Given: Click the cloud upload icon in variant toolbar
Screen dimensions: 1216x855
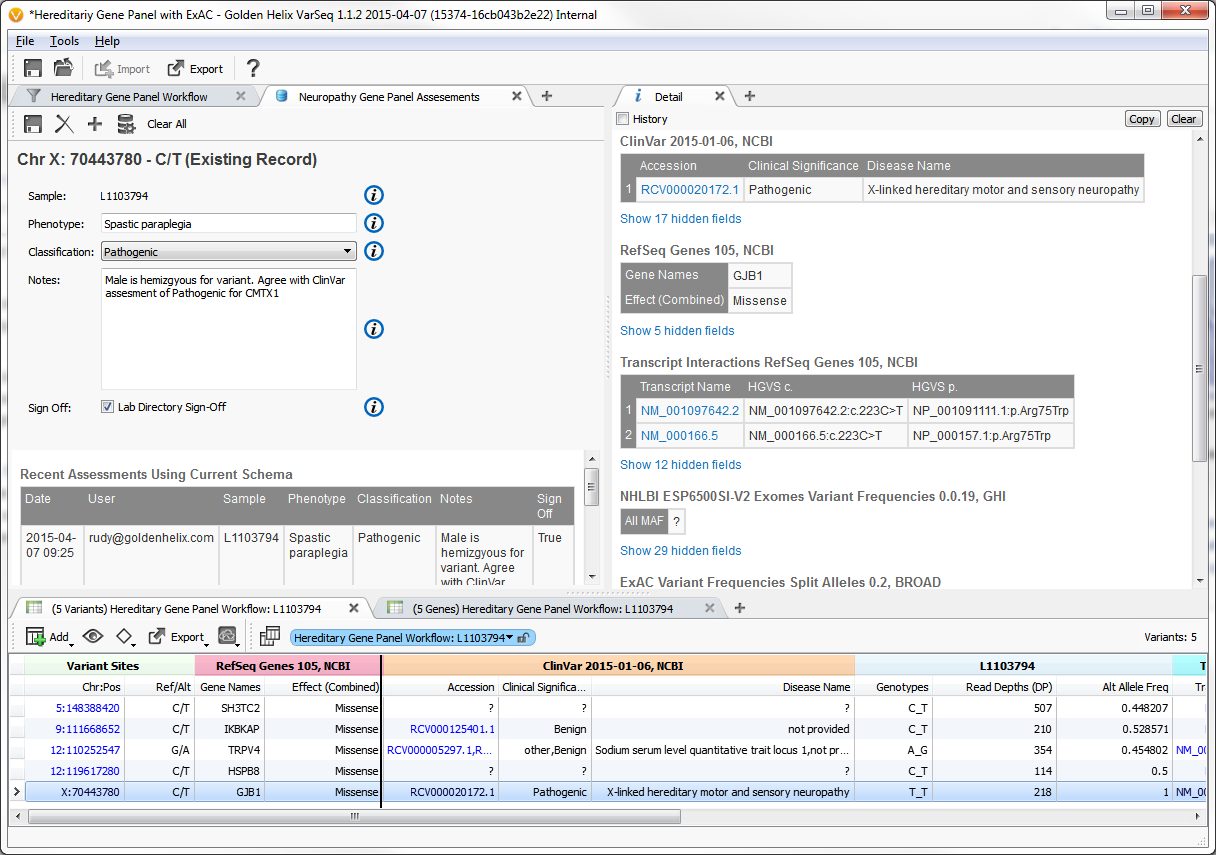Looking at the screenshot, I should pyautogui.click(x=225, y=636).
